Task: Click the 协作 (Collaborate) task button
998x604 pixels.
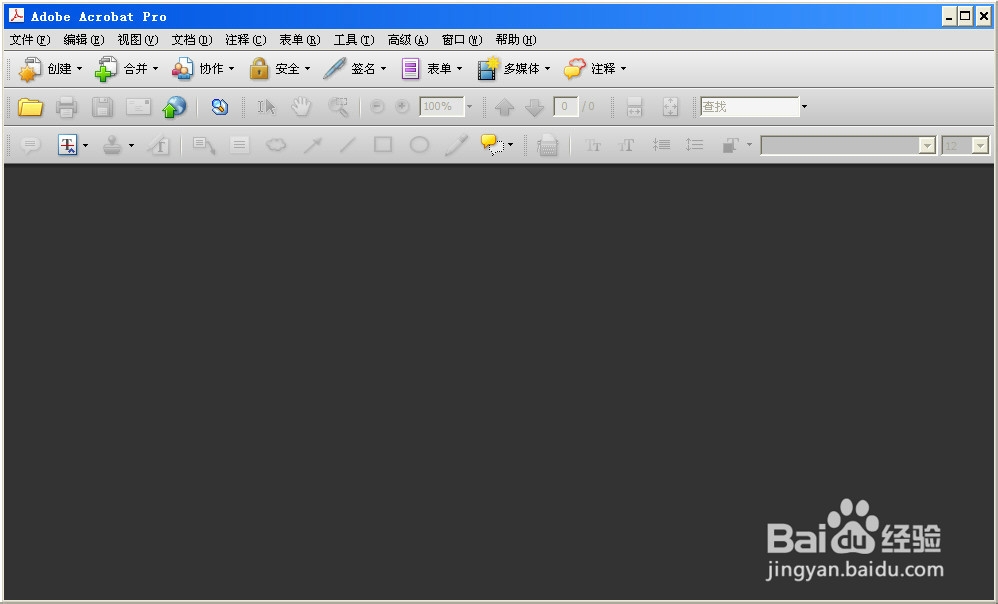Action: pos(203,69)
